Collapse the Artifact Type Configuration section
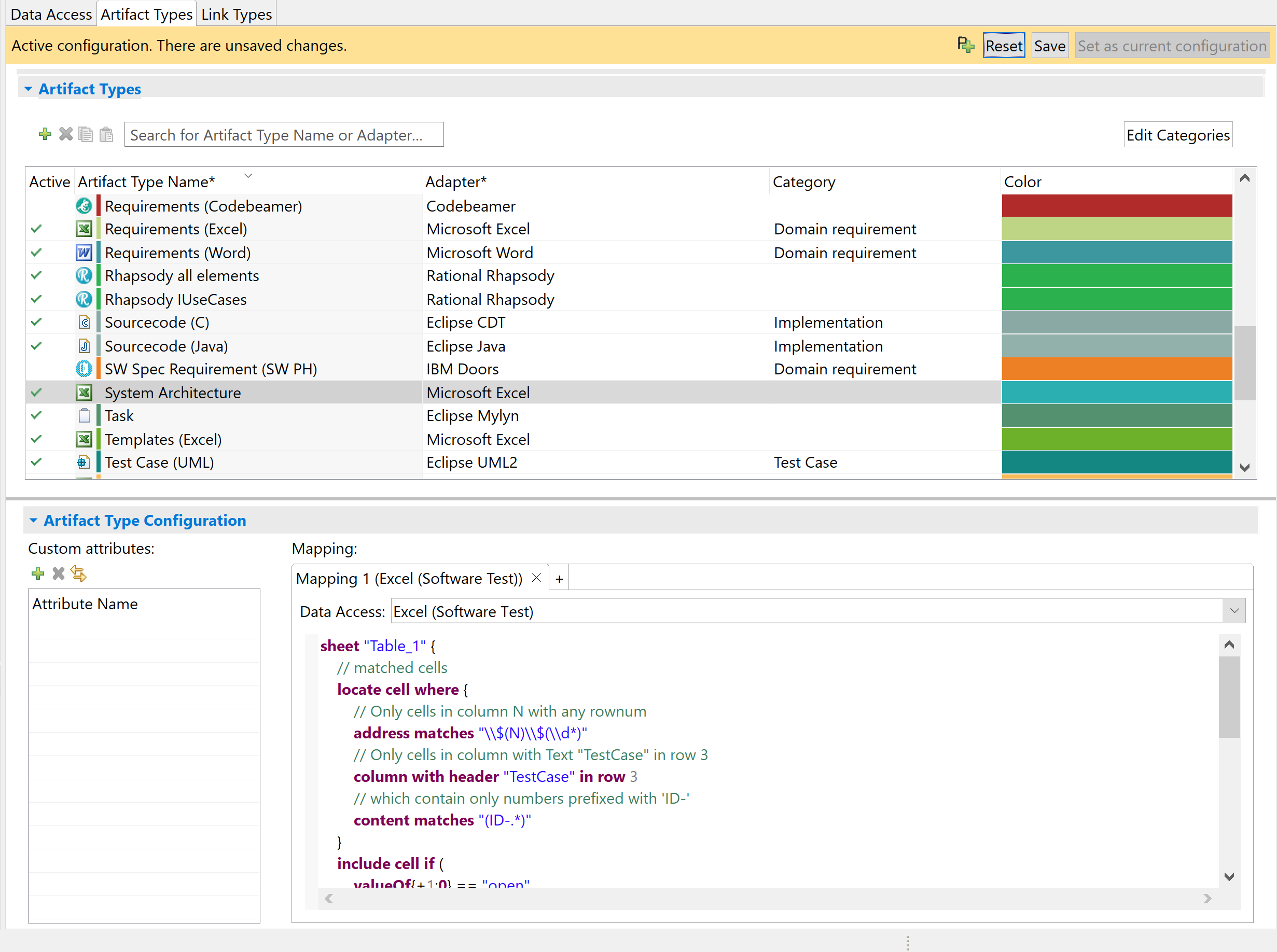1277x952 pixels. click(x=33, y=521)
